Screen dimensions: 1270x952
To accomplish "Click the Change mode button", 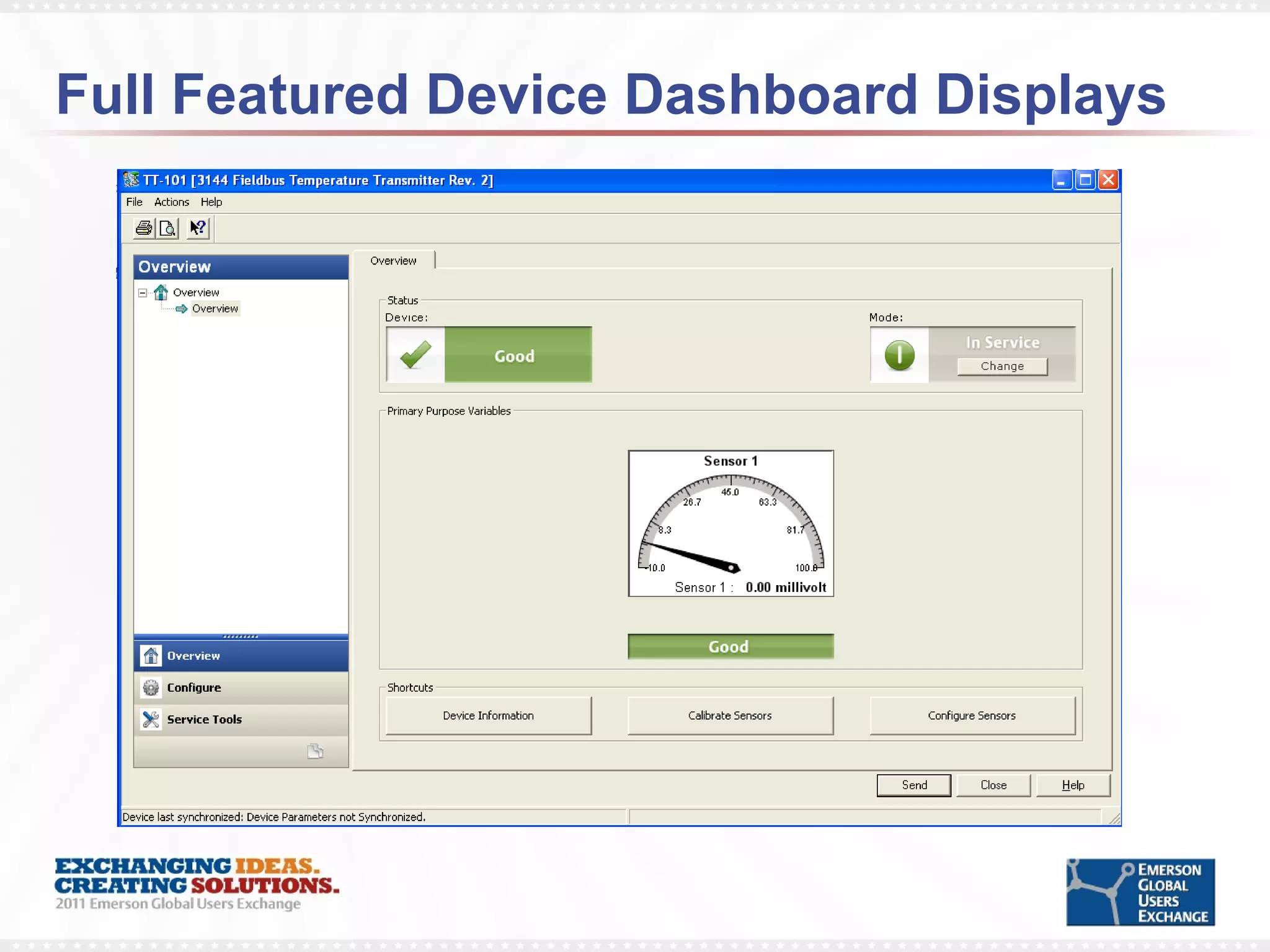I will 1002,366.
